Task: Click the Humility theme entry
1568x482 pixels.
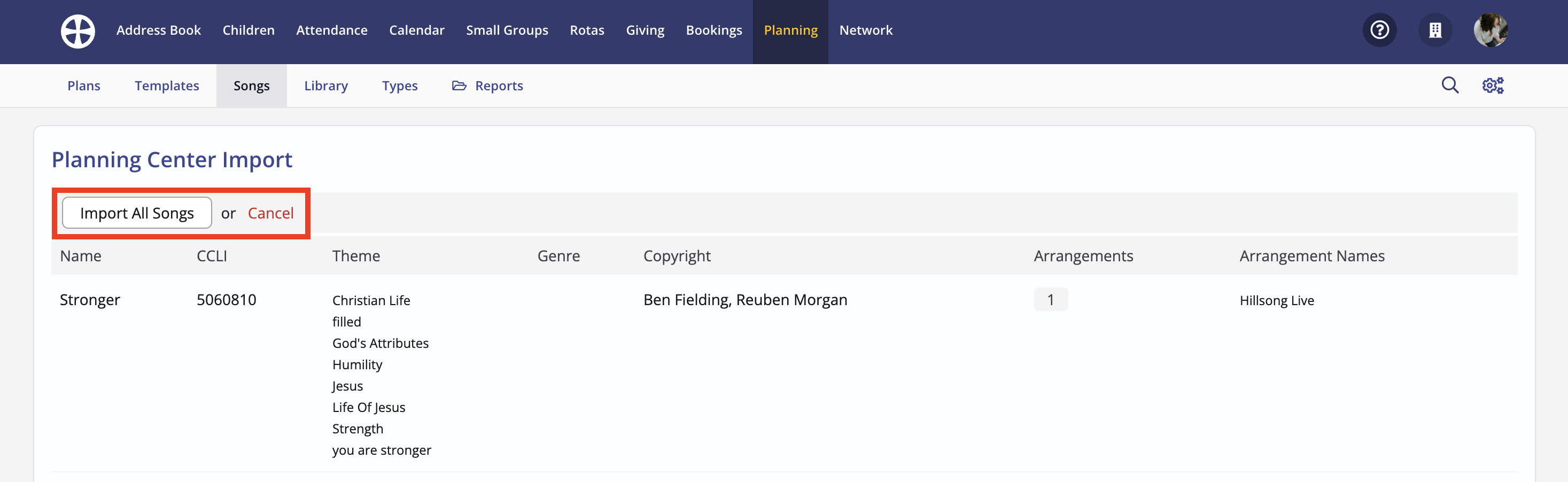Action: point(356,364)
